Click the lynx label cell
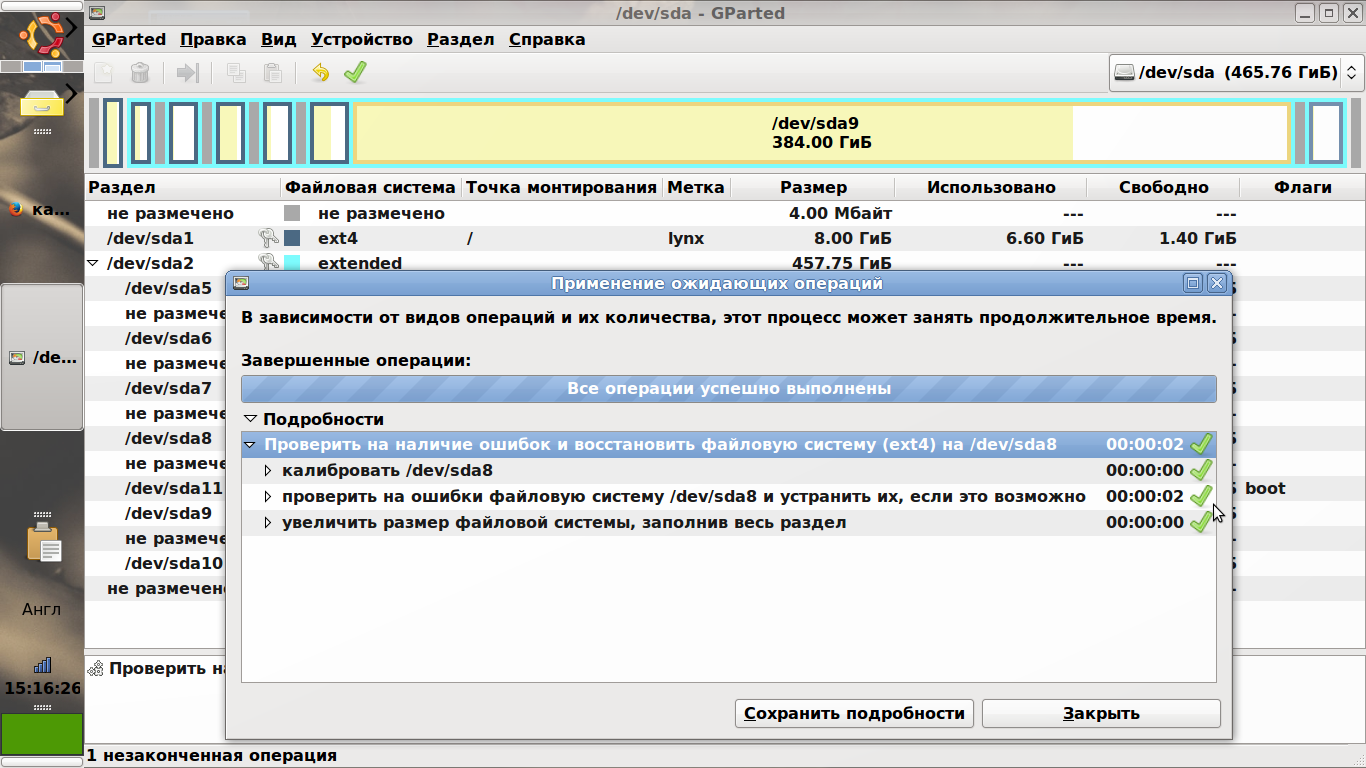This screenshot has height=768, width=1366. [x=686, y=238]
